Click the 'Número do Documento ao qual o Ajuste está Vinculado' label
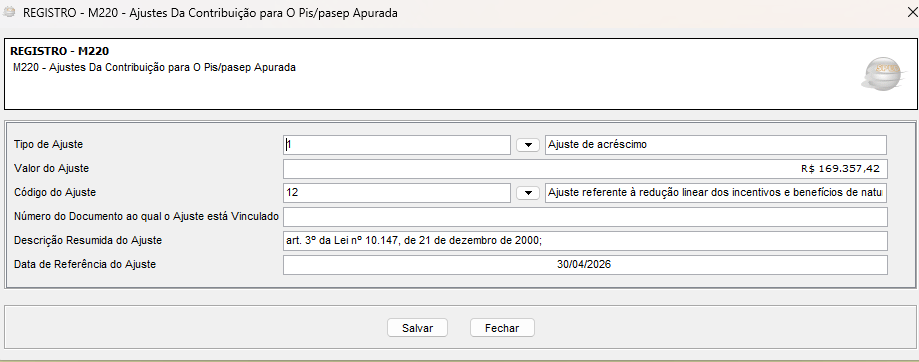Image resolution: width=919 pixels, height=362 pixels. (147, 216)
